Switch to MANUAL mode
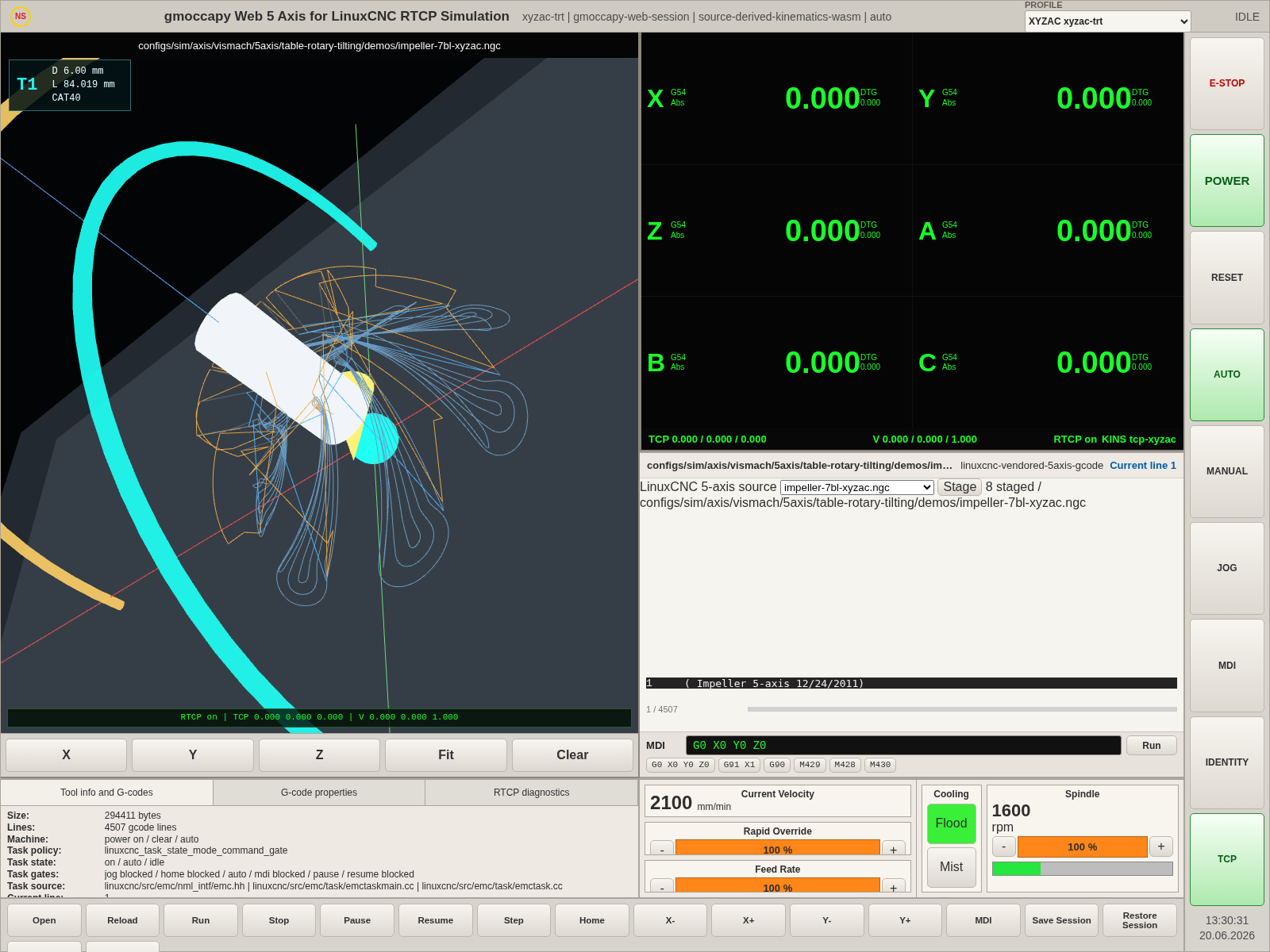 [x=1226, y=471]
